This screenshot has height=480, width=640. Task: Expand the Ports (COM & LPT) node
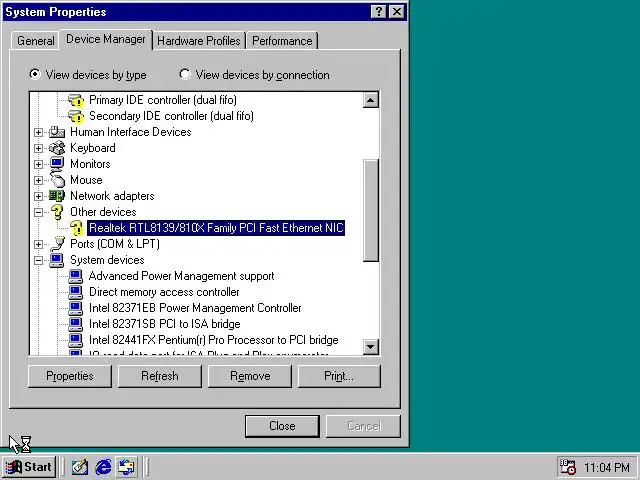click(x=38, y=244)
